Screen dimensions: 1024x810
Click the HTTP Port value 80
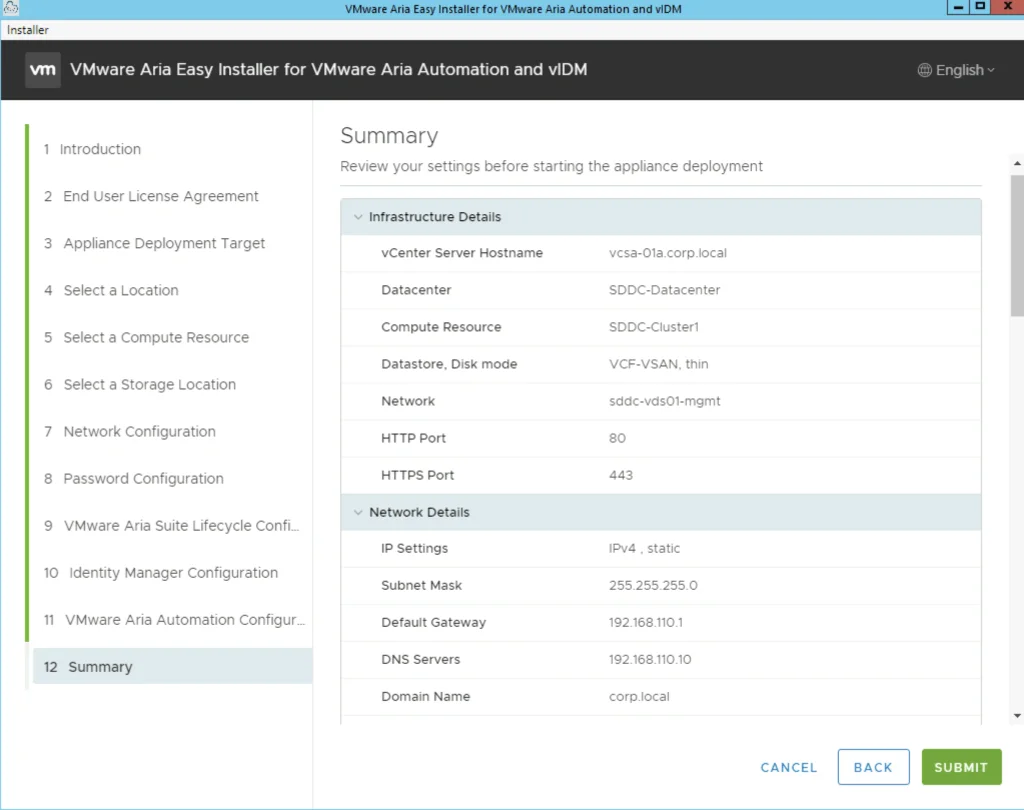[x=617, y=438]
